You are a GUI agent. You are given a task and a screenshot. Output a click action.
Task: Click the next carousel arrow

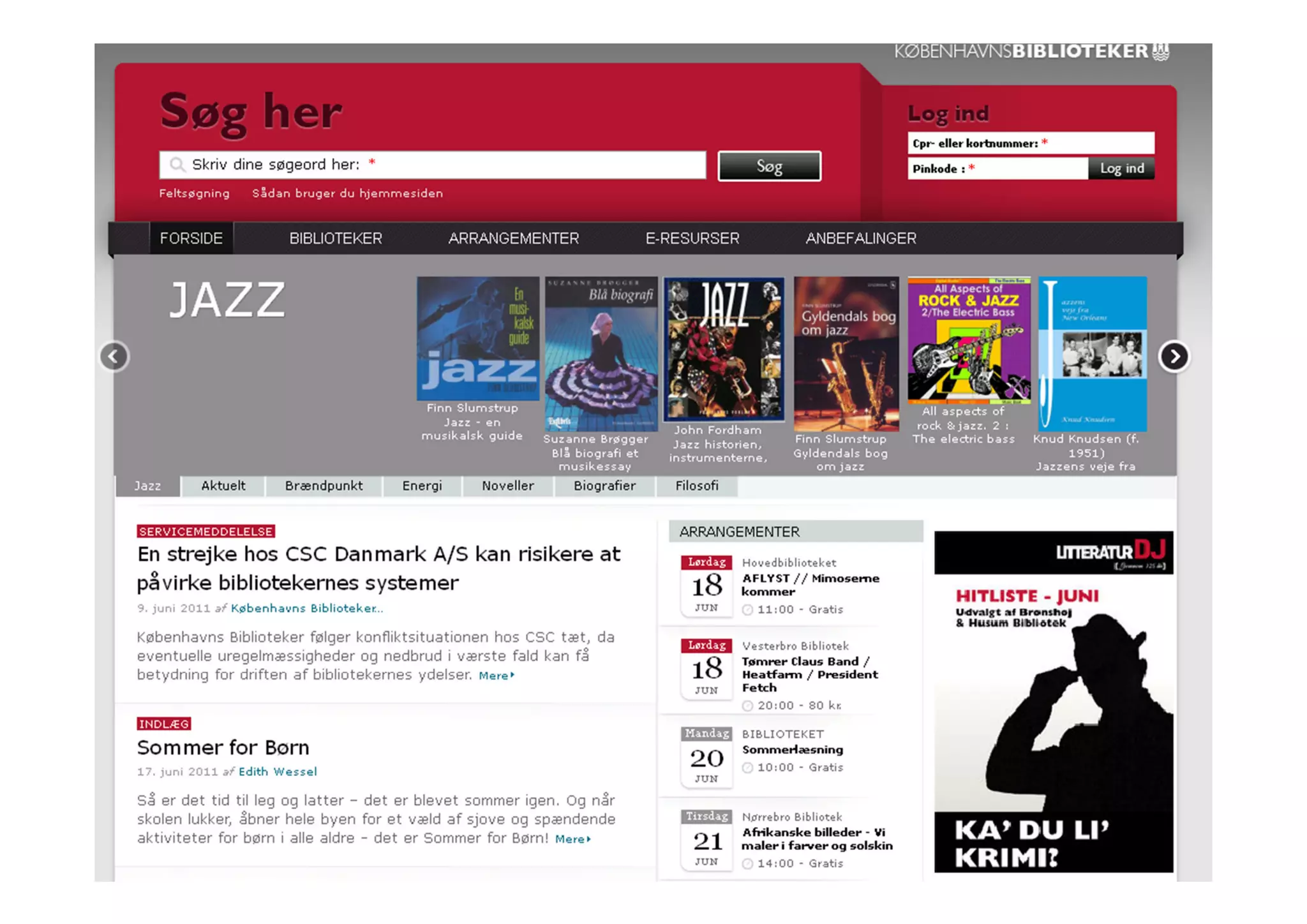coord(1174,356)
